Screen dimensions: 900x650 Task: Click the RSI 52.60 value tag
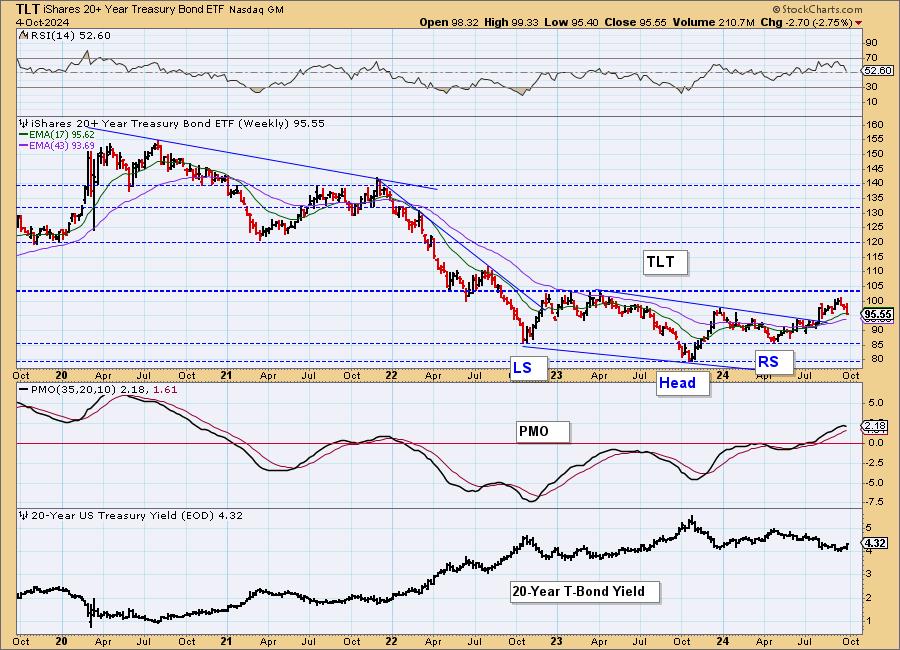pyautogui.click(x=878, y=71)
